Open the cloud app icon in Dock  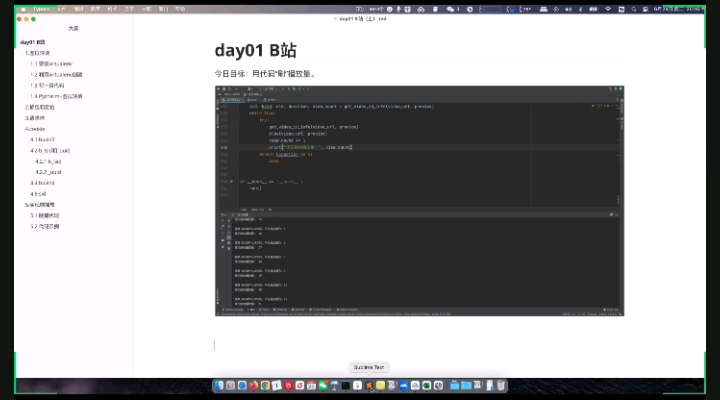click(415, 385)
